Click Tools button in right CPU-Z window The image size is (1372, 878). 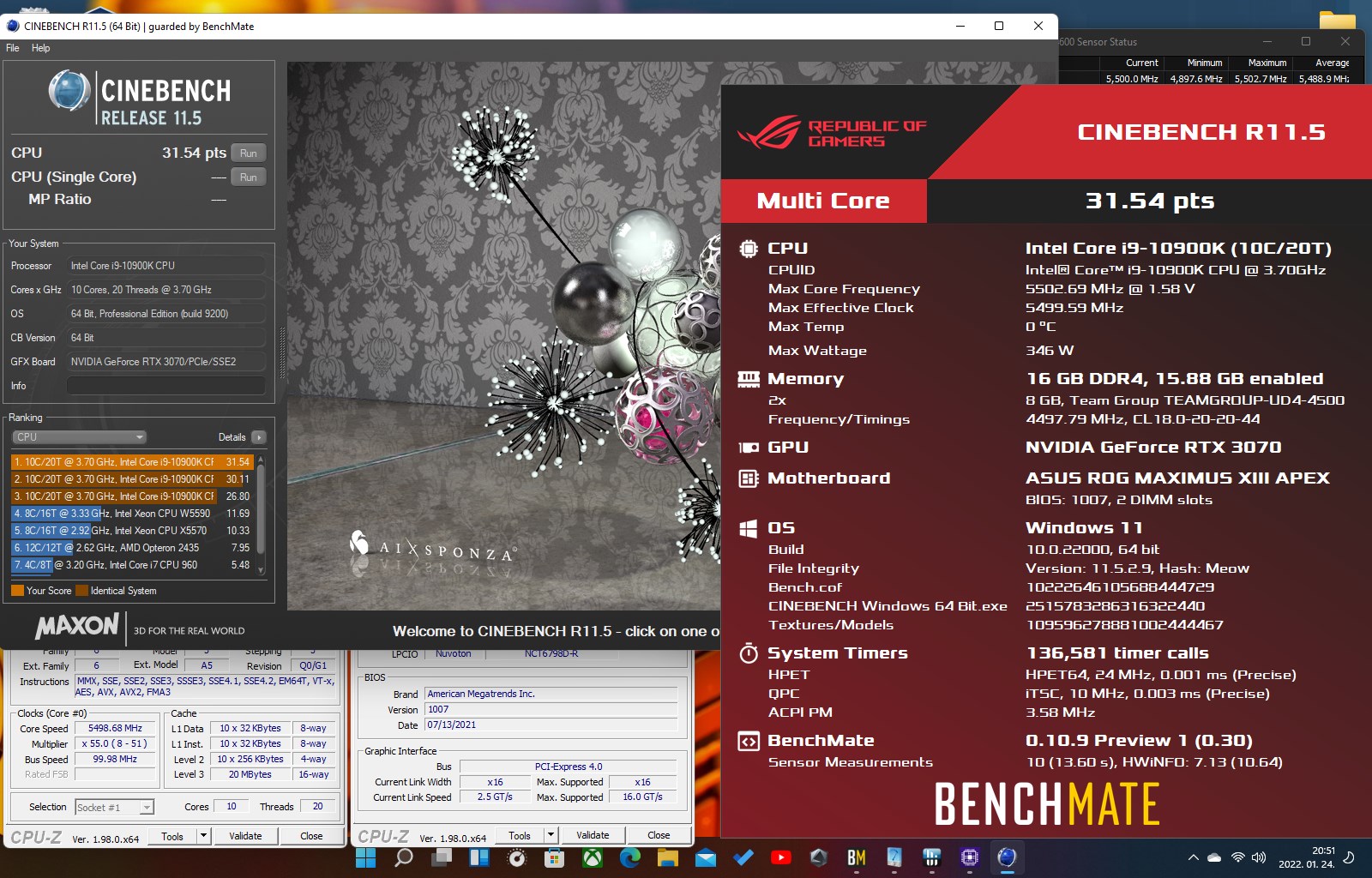tap(520, 836)
